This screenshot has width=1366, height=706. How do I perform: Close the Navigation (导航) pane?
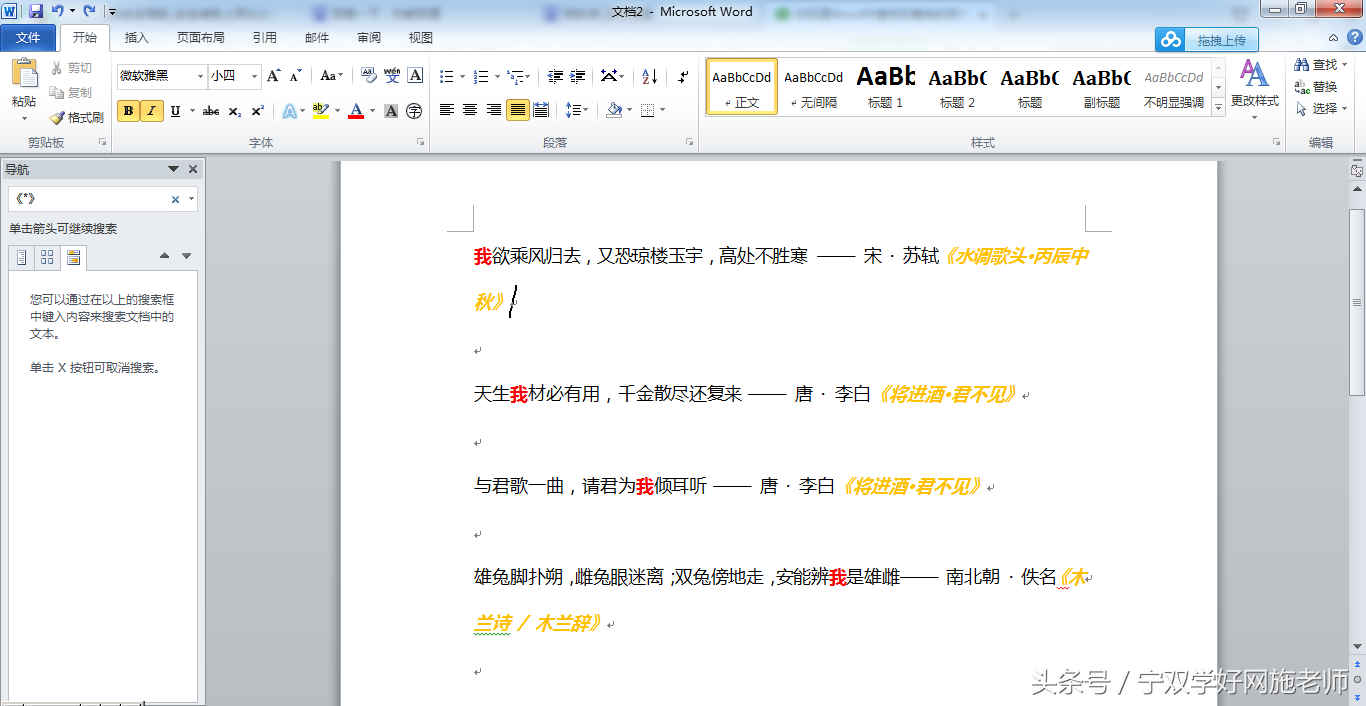193,169
